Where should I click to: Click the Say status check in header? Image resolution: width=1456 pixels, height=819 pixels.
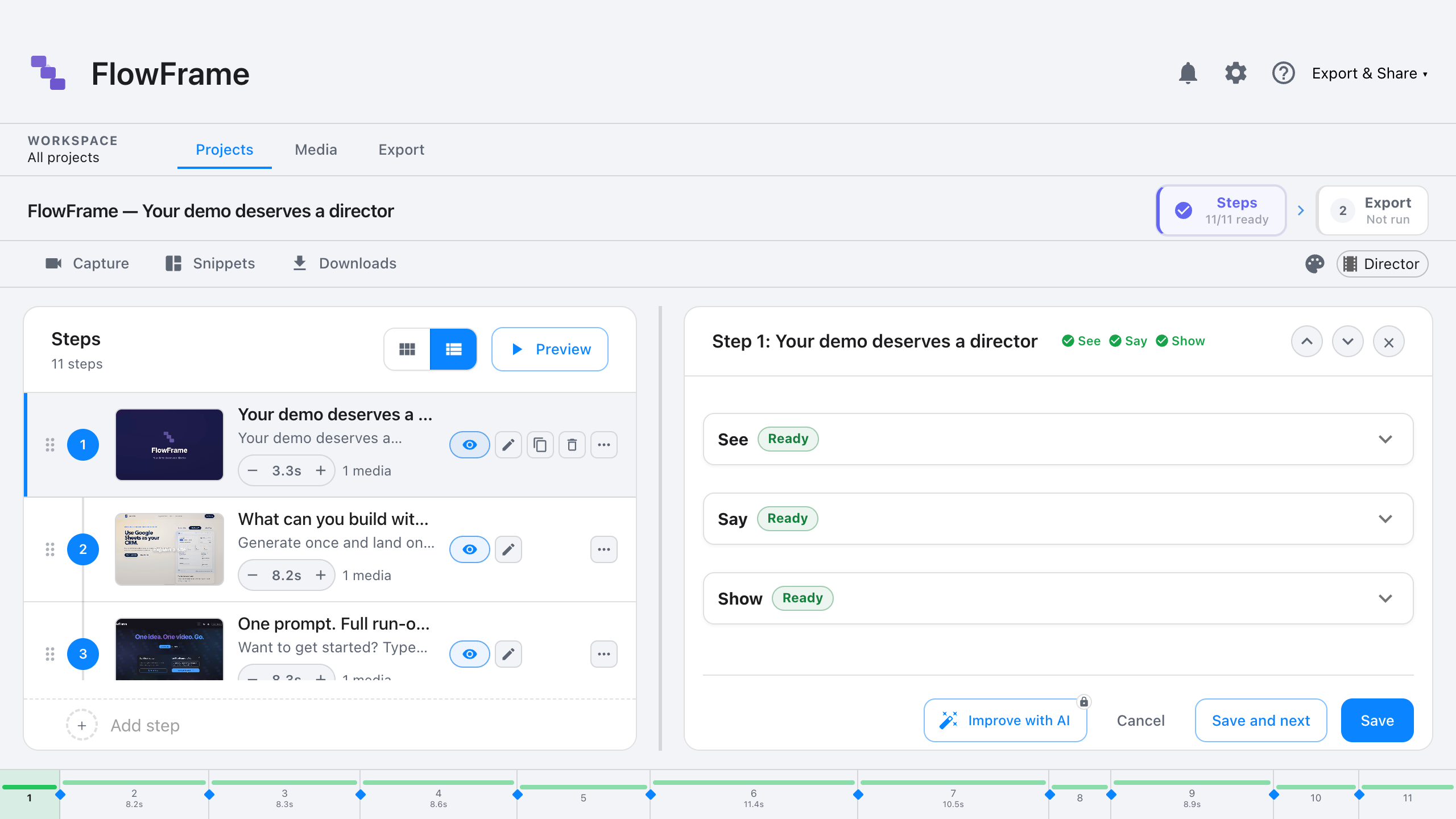(1128, 341)
